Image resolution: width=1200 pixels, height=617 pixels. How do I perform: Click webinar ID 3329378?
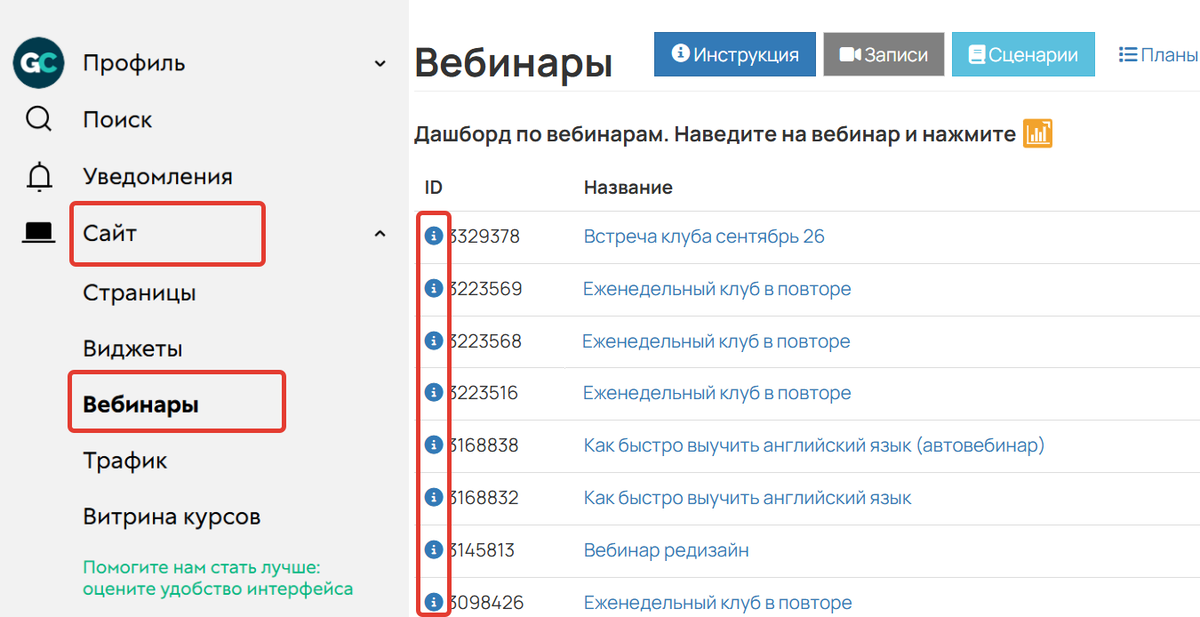pyautogui.click(x=485, y=236)
